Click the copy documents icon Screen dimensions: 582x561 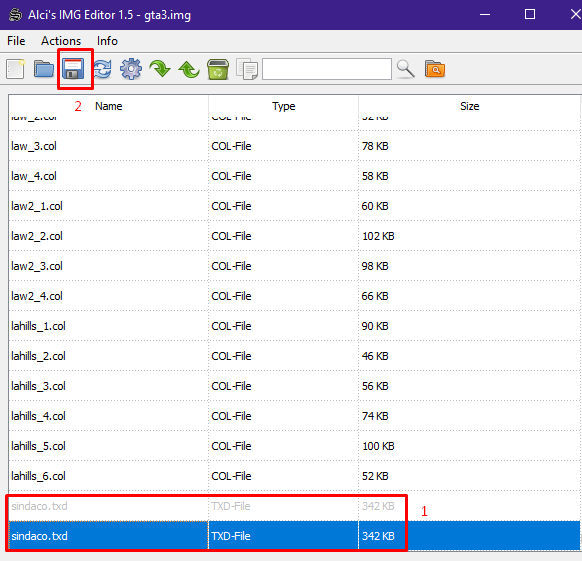(247, 69)
